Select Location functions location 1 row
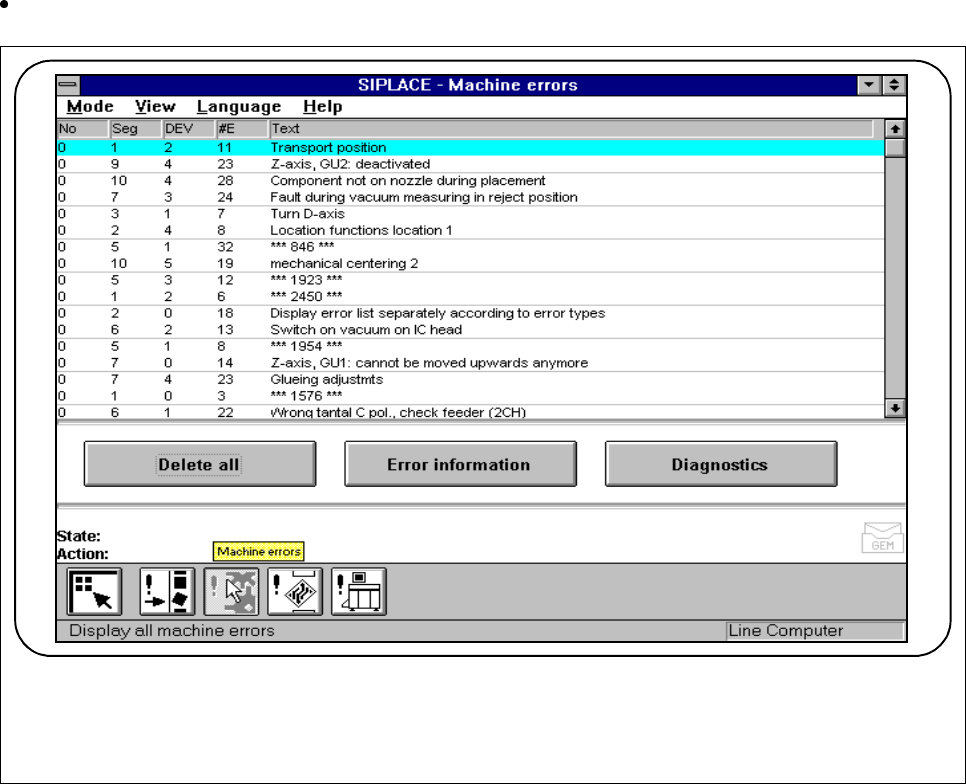Viewport: 966px width, 784px height. point(471,230)
